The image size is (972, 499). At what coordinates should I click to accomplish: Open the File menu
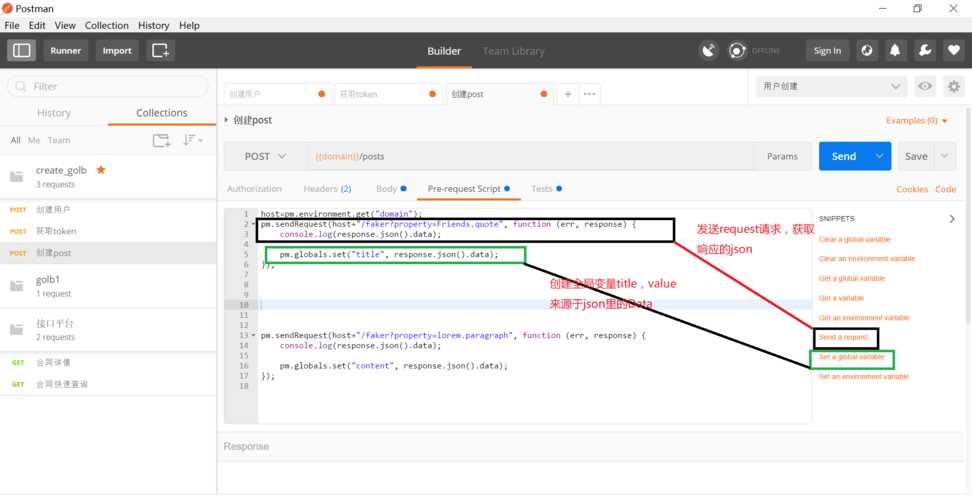(x=12, y=25)
